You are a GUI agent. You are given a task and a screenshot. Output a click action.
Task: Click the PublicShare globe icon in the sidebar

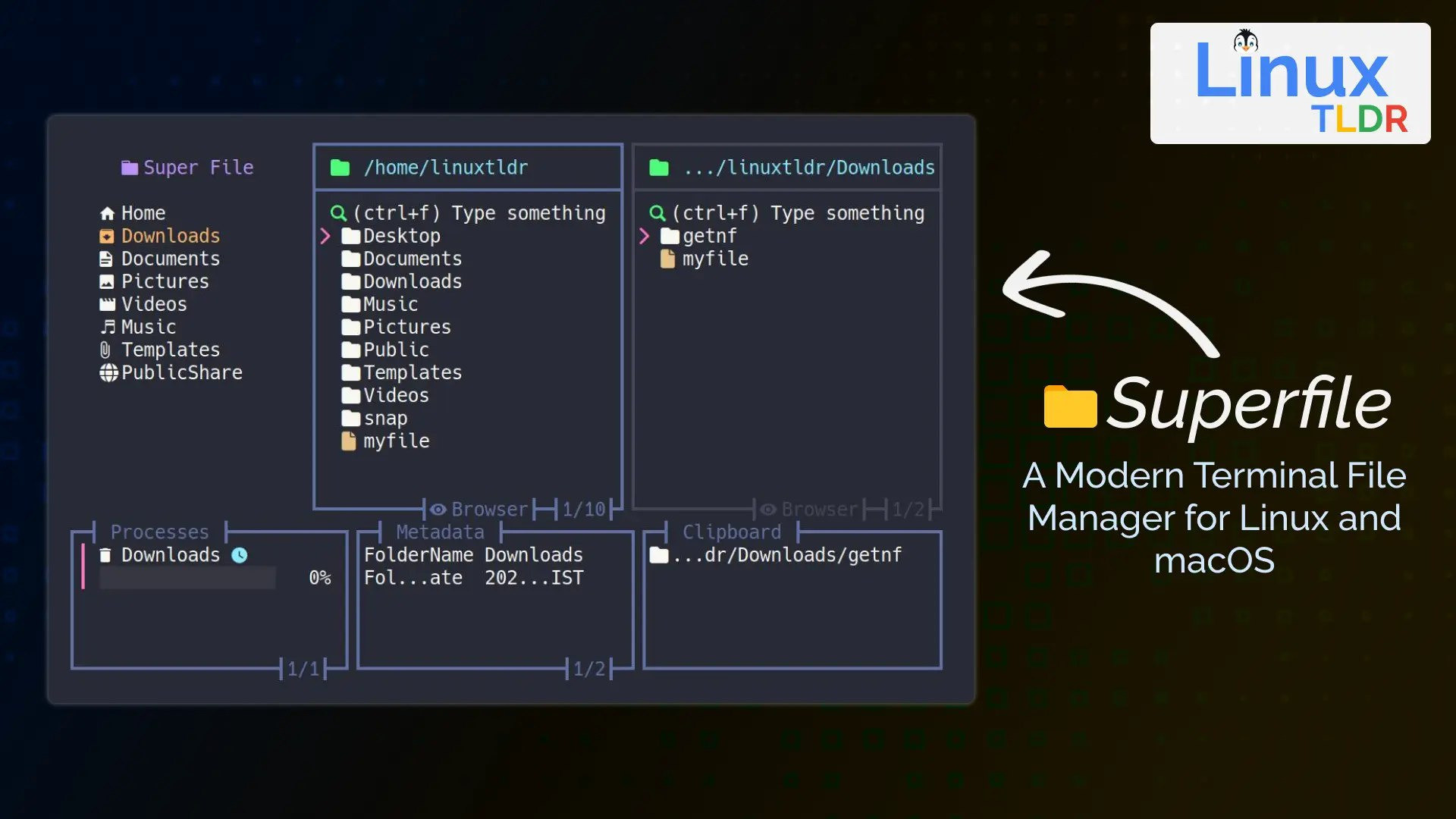[108, 372]
